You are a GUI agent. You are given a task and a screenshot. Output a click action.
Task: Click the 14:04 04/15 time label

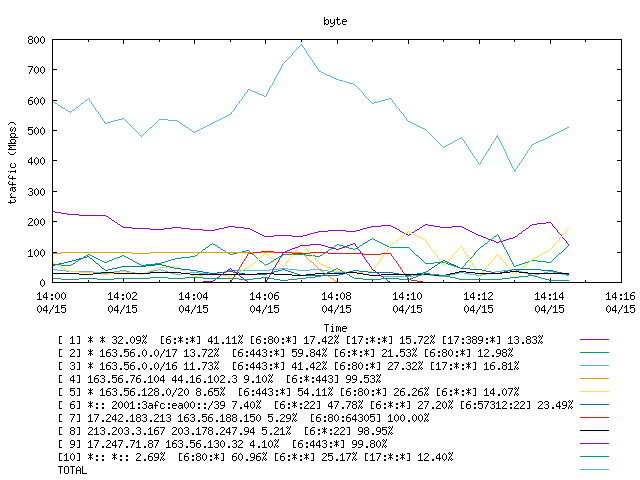[193, 302]
